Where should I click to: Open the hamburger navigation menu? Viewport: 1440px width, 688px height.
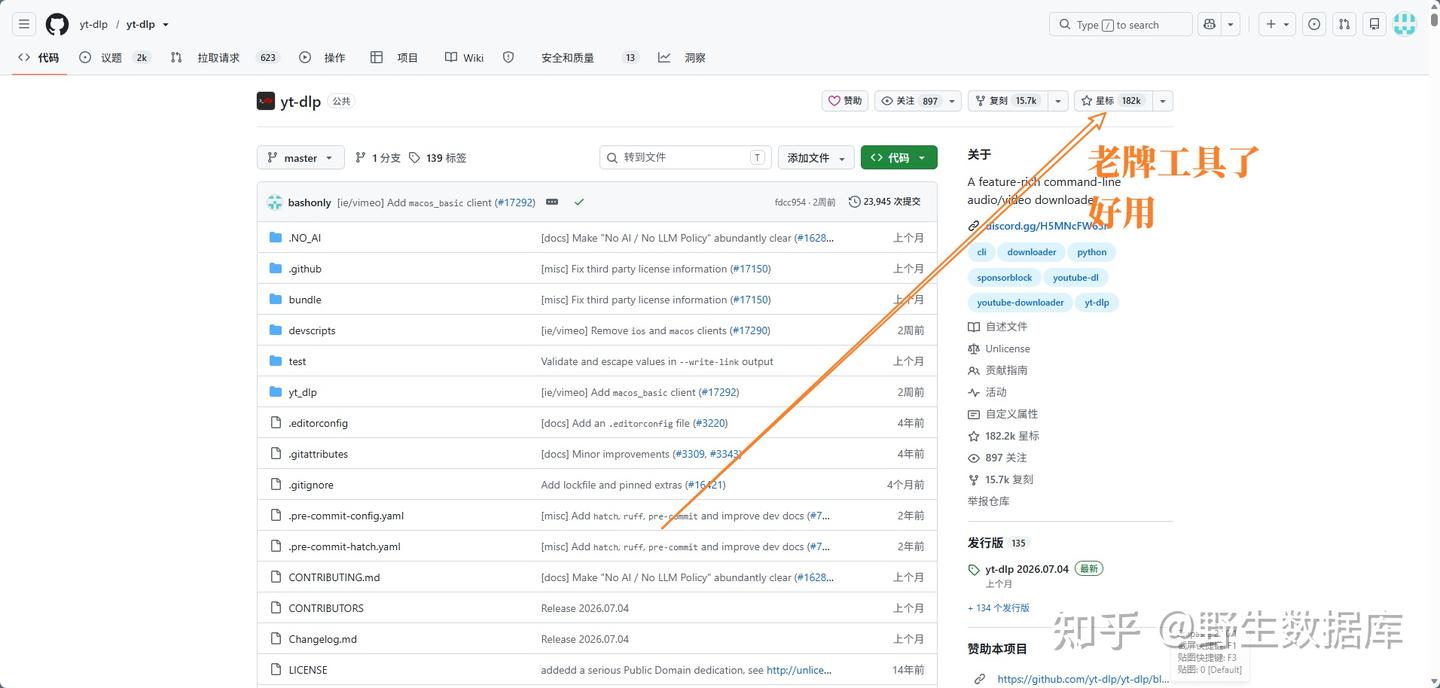pos(24,24)
